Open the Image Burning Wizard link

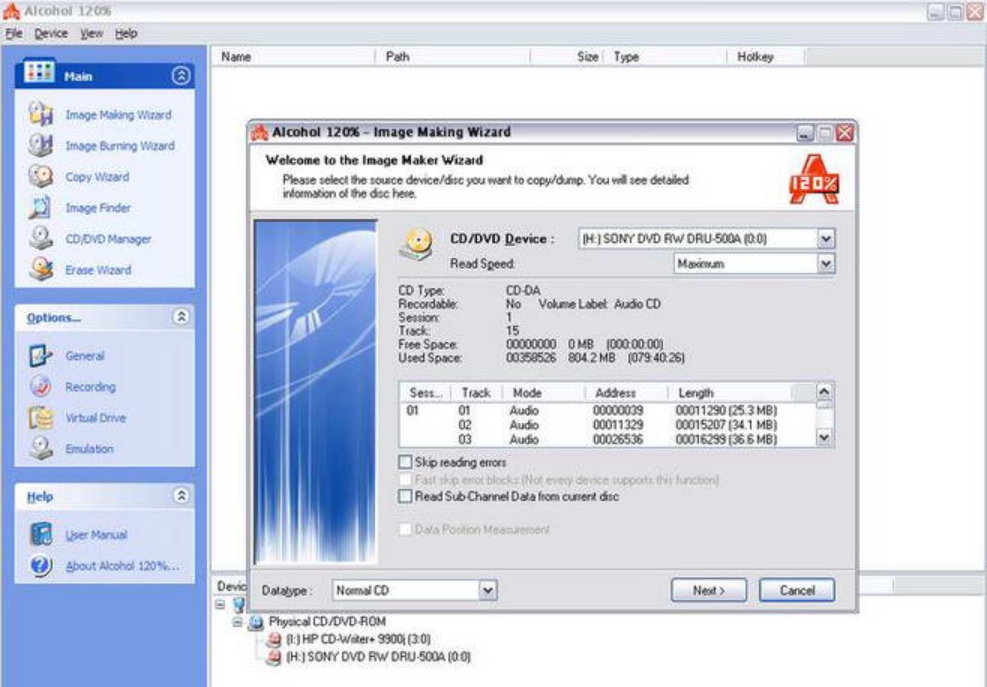120,145
